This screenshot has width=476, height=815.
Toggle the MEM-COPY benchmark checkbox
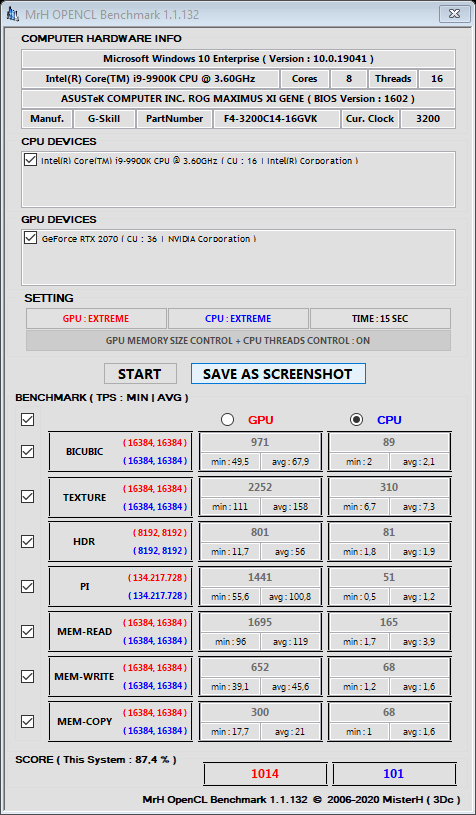28,721
